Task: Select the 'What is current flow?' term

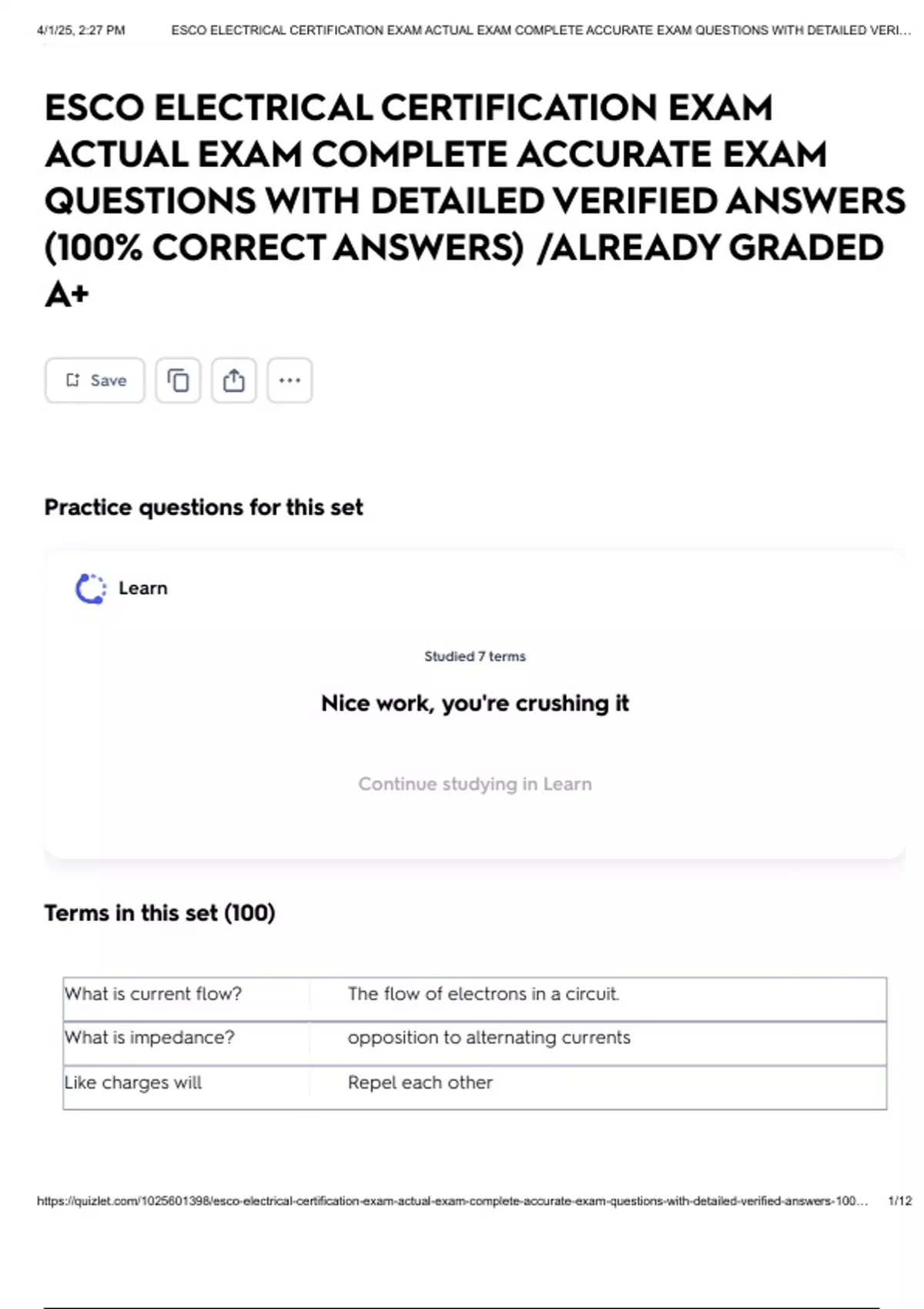Action: click(153, 994)
